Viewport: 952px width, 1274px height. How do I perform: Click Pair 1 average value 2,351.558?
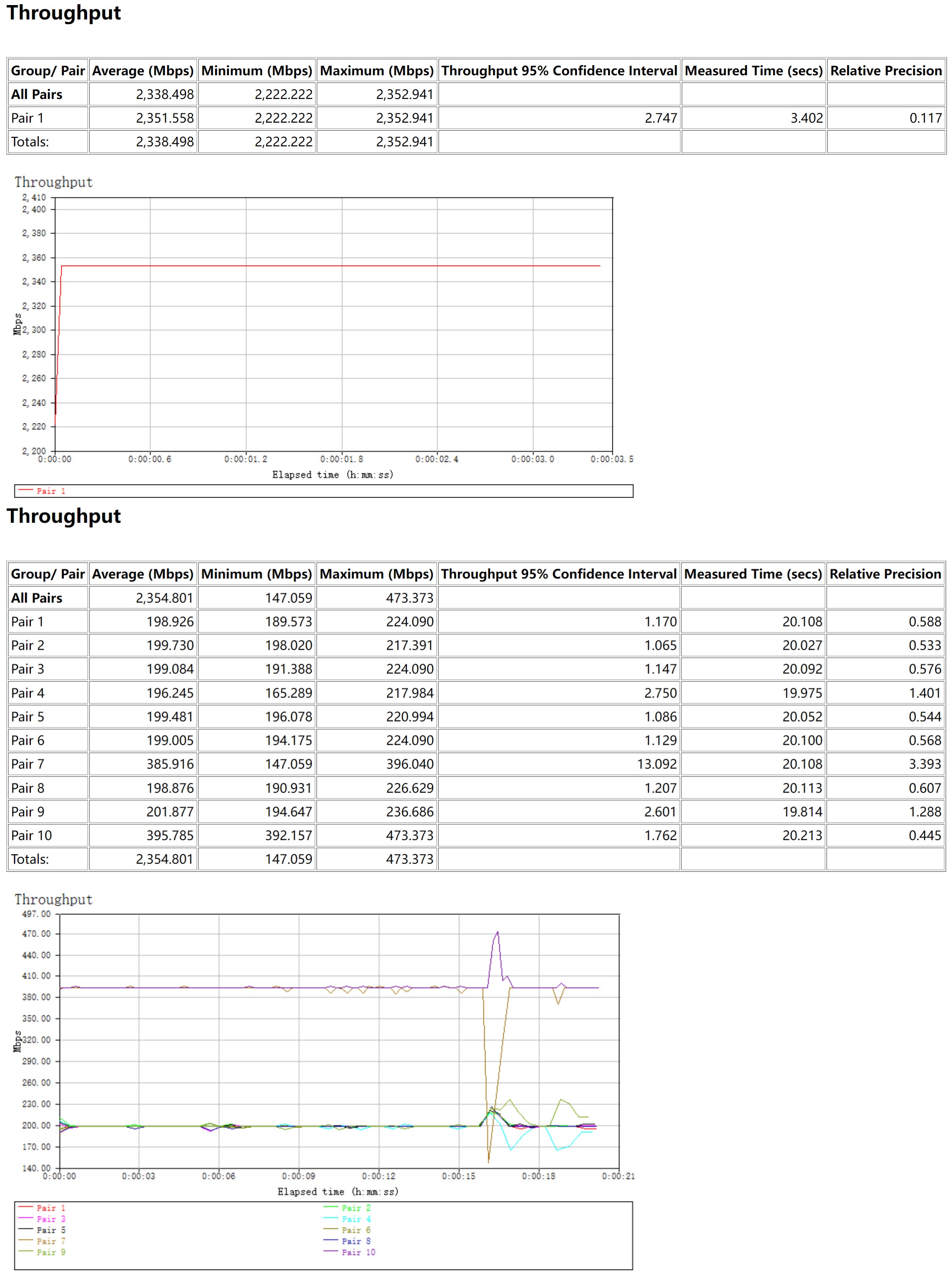coord(165,118)
